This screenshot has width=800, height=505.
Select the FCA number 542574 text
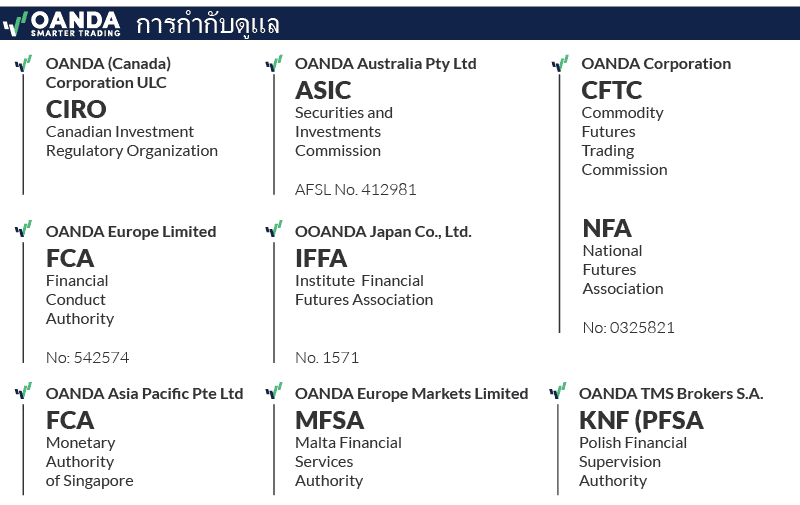coord(87,357)
